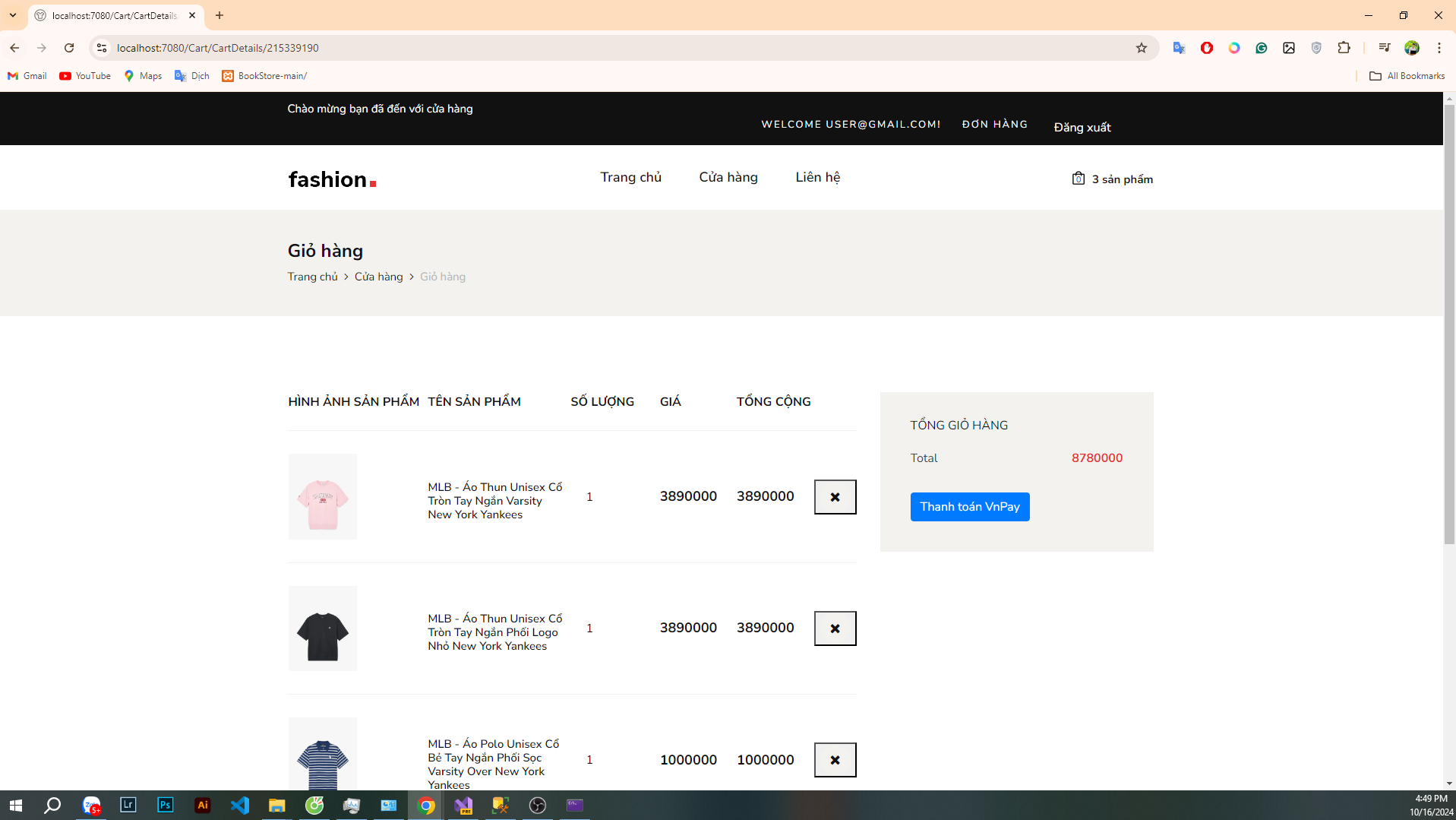Click the Cửa hàng breadcrumb link
The width and height of the screenshot is (1456, 820).
[x=378, y=277]
